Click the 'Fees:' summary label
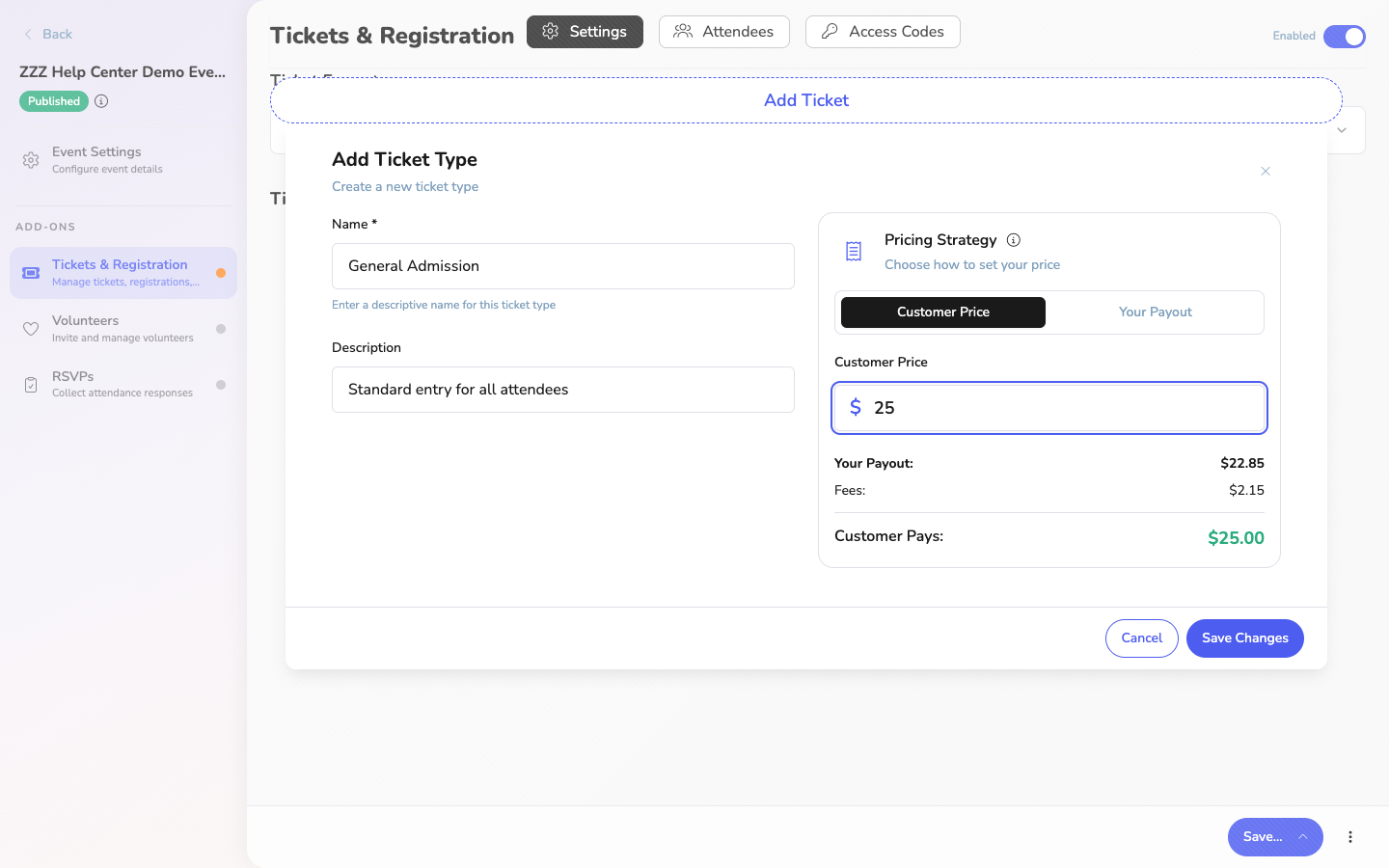 850,491
